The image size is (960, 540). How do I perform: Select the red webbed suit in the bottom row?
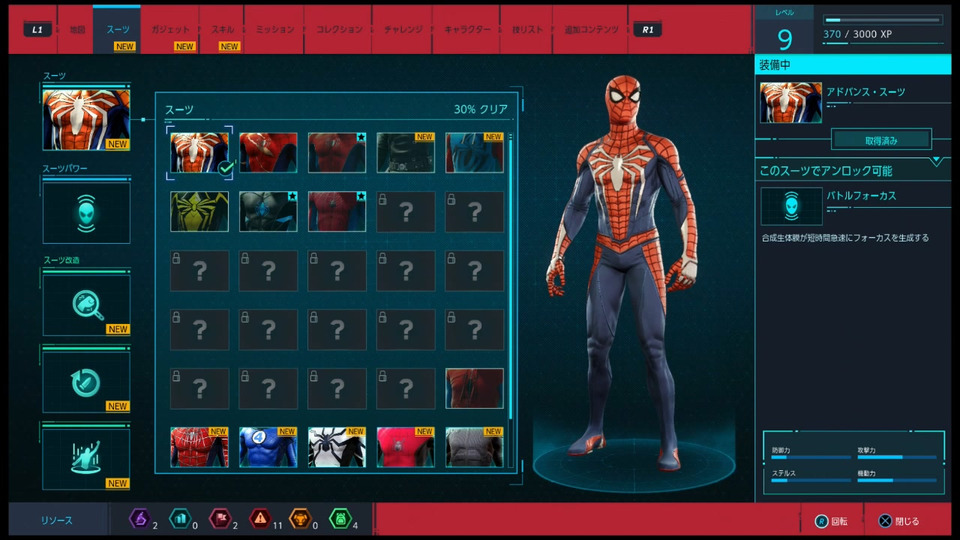tap(200, 447)
